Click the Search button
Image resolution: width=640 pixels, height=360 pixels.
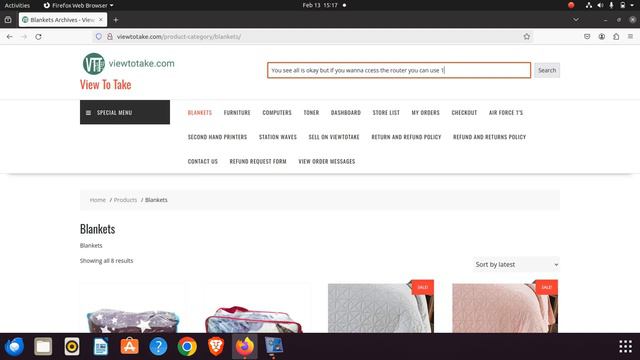(x=547, y=70)
